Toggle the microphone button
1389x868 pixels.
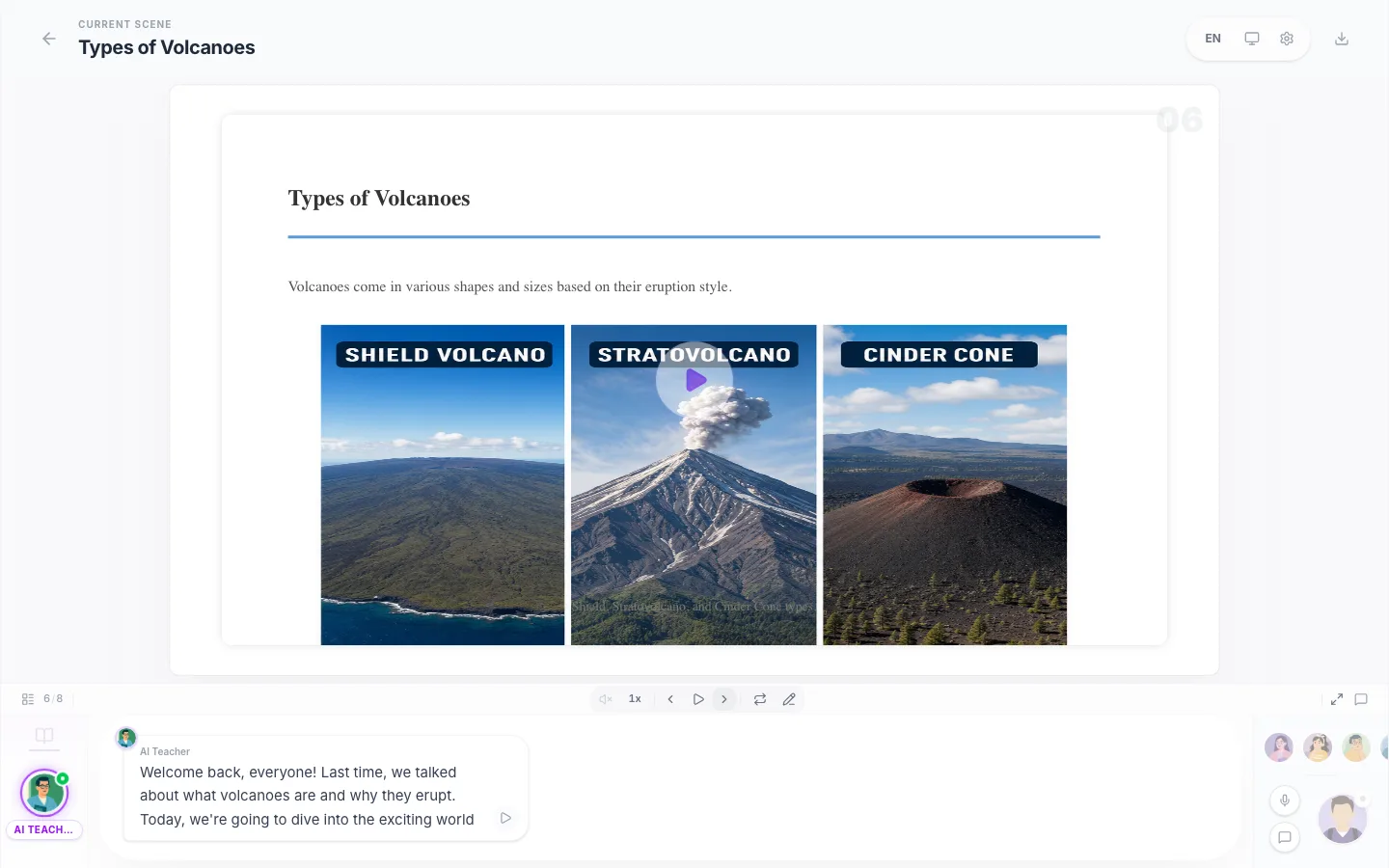point(1285,800)
